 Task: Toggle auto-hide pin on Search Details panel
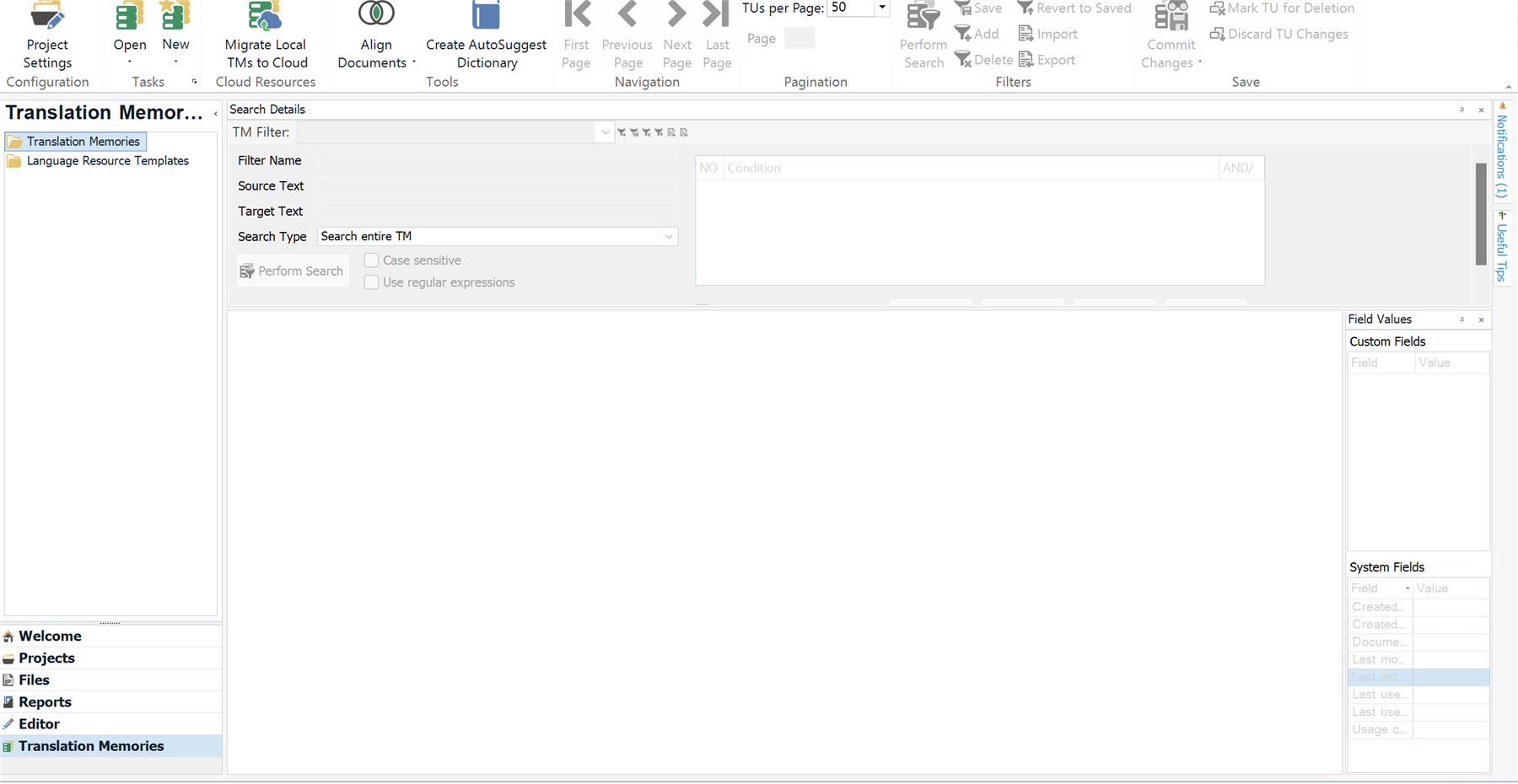[x=1462, y=110]
